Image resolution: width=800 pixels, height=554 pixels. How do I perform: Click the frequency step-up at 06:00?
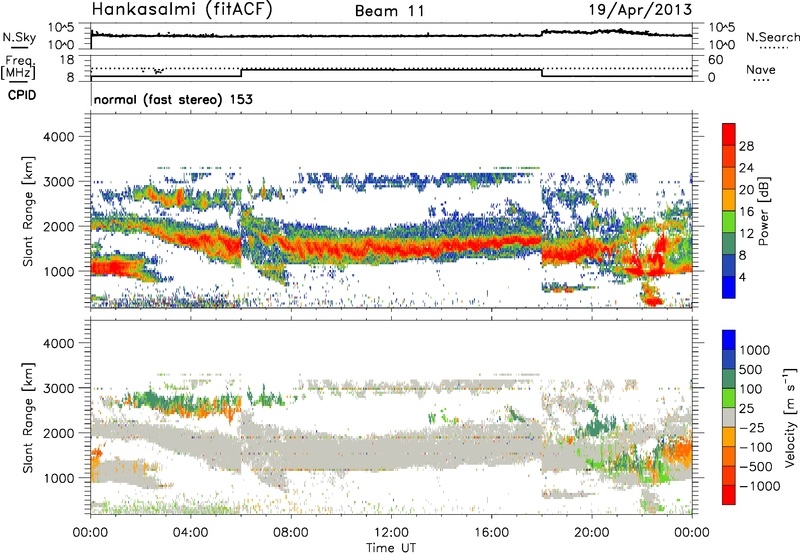point(241,73)
